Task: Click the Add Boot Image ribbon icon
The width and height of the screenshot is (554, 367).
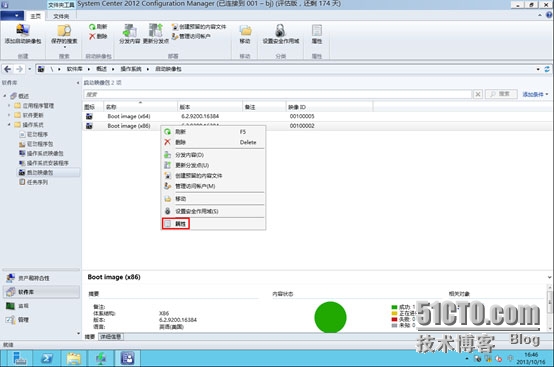Action: (x=23, y=31)
